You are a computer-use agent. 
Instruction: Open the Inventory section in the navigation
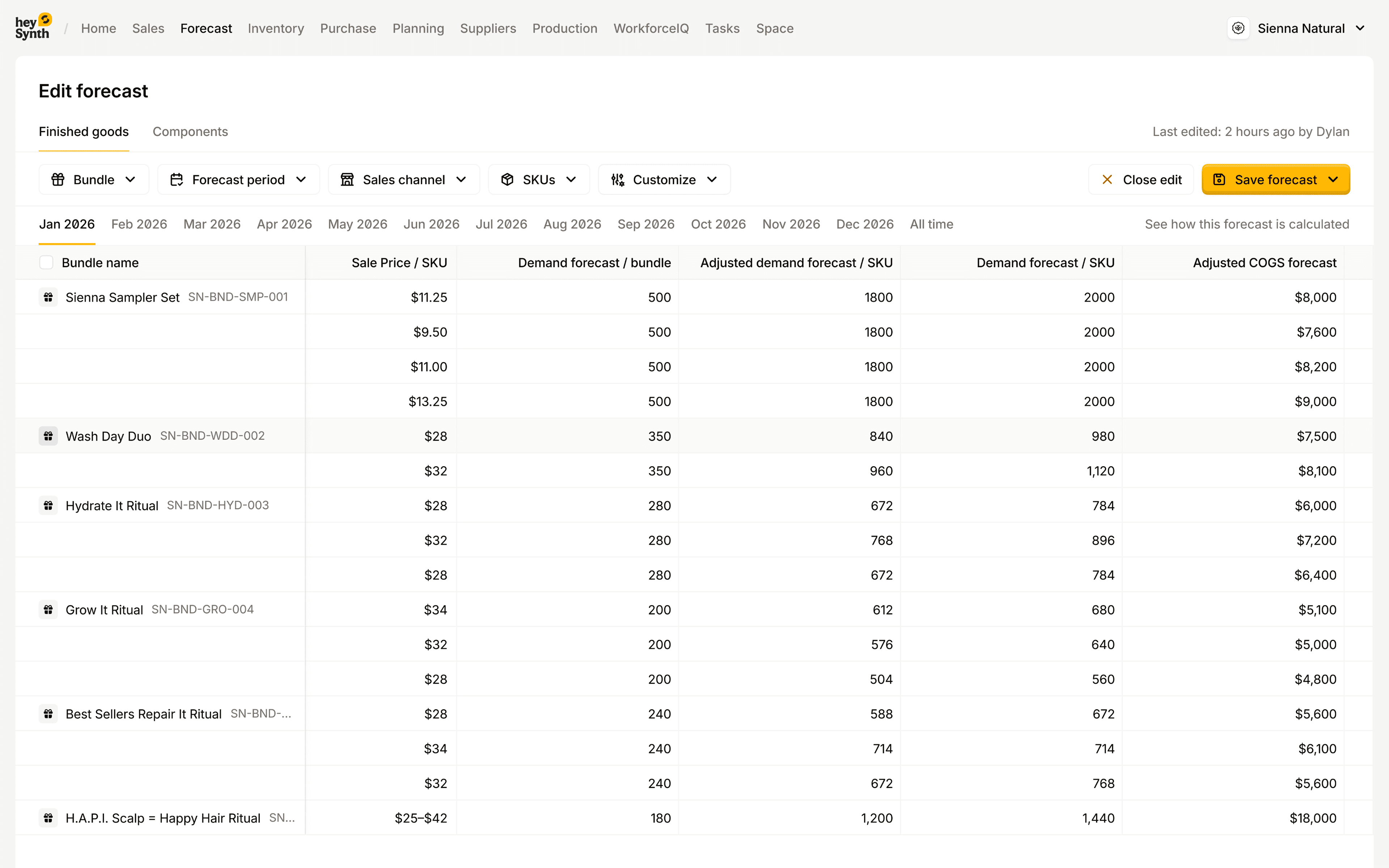click(x=276, y=28)
